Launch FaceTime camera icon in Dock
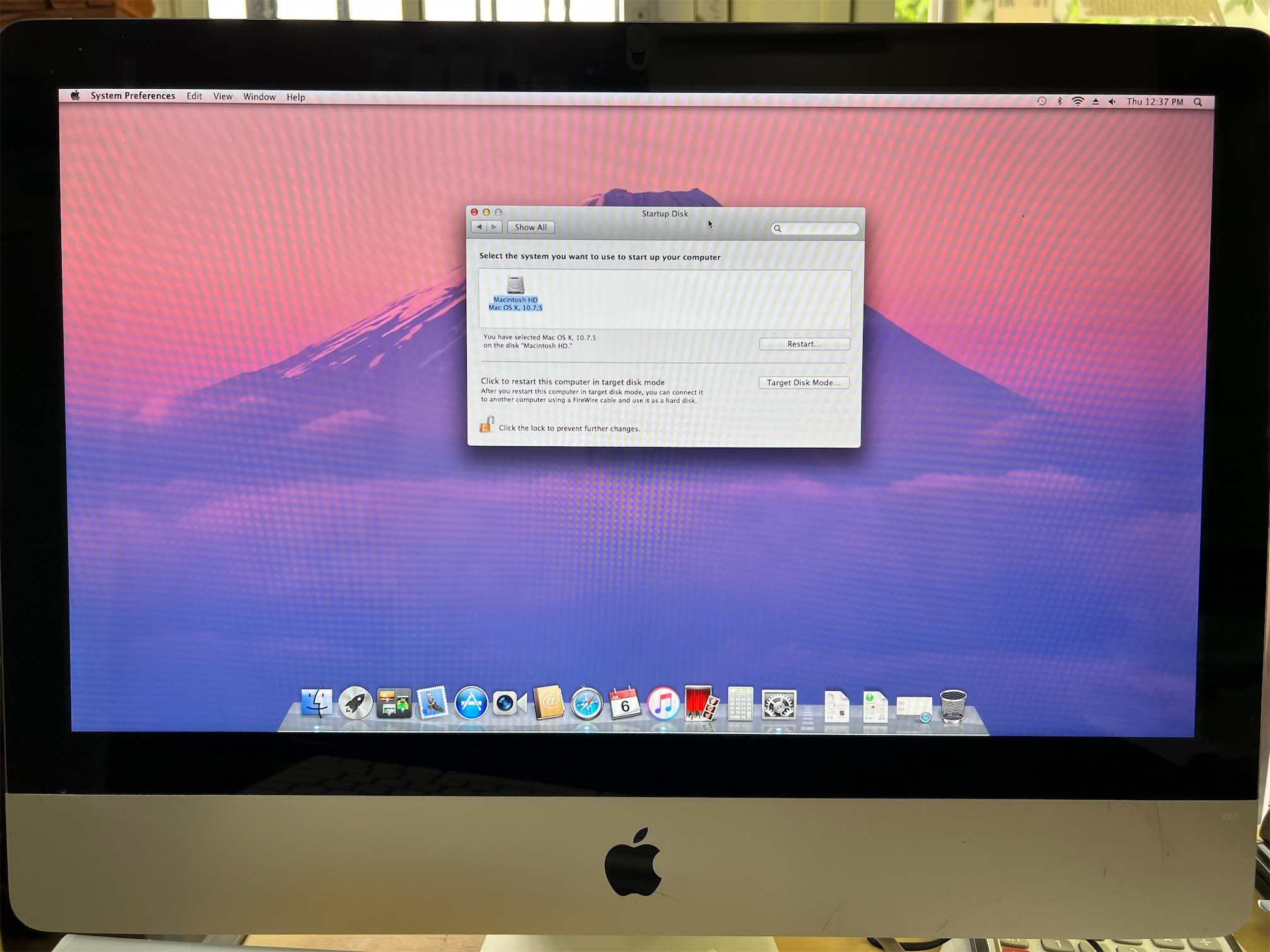Screen dimensions: 1270x952 point(510,703)
